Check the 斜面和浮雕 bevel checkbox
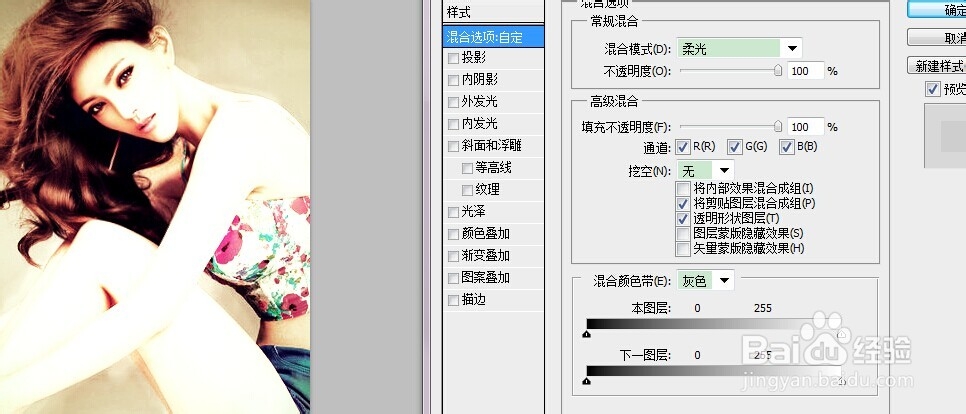 pyautogui.click(x=453, y=146)
